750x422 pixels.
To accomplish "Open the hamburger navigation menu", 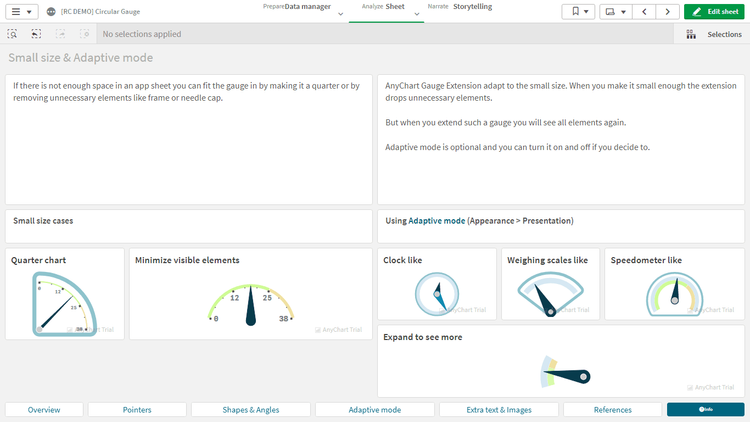I will 23,11.
